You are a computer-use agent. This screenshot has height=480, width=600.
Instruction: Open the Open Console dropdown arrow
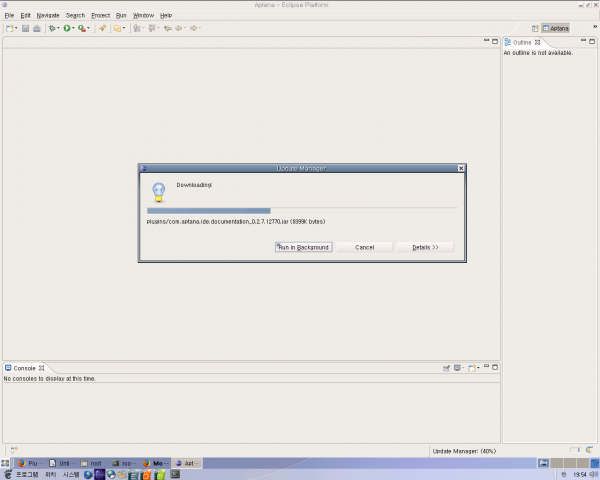tap(478, 368)
